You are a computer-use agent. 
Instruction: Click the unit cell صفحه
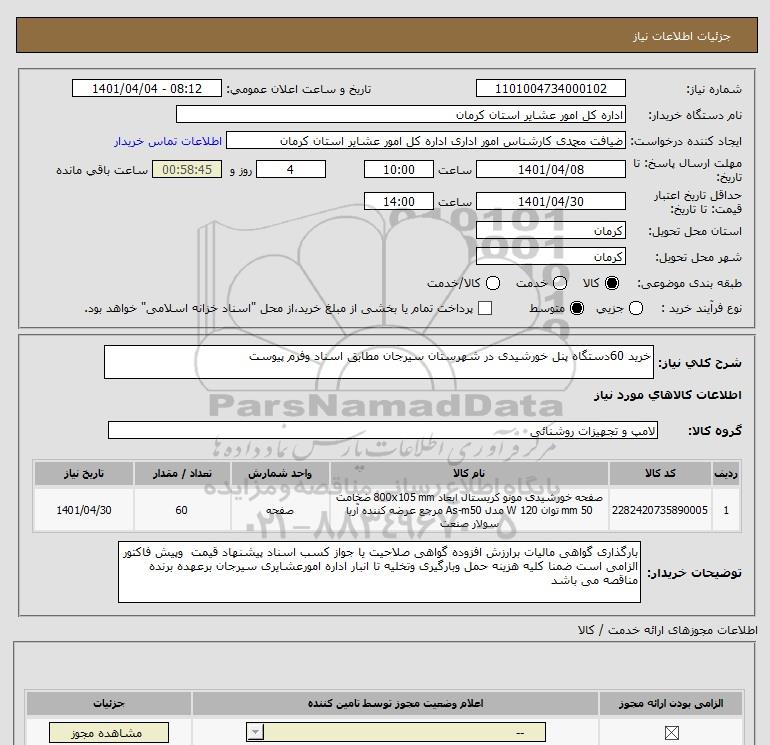pyautogui.click(x=280, y=510)
